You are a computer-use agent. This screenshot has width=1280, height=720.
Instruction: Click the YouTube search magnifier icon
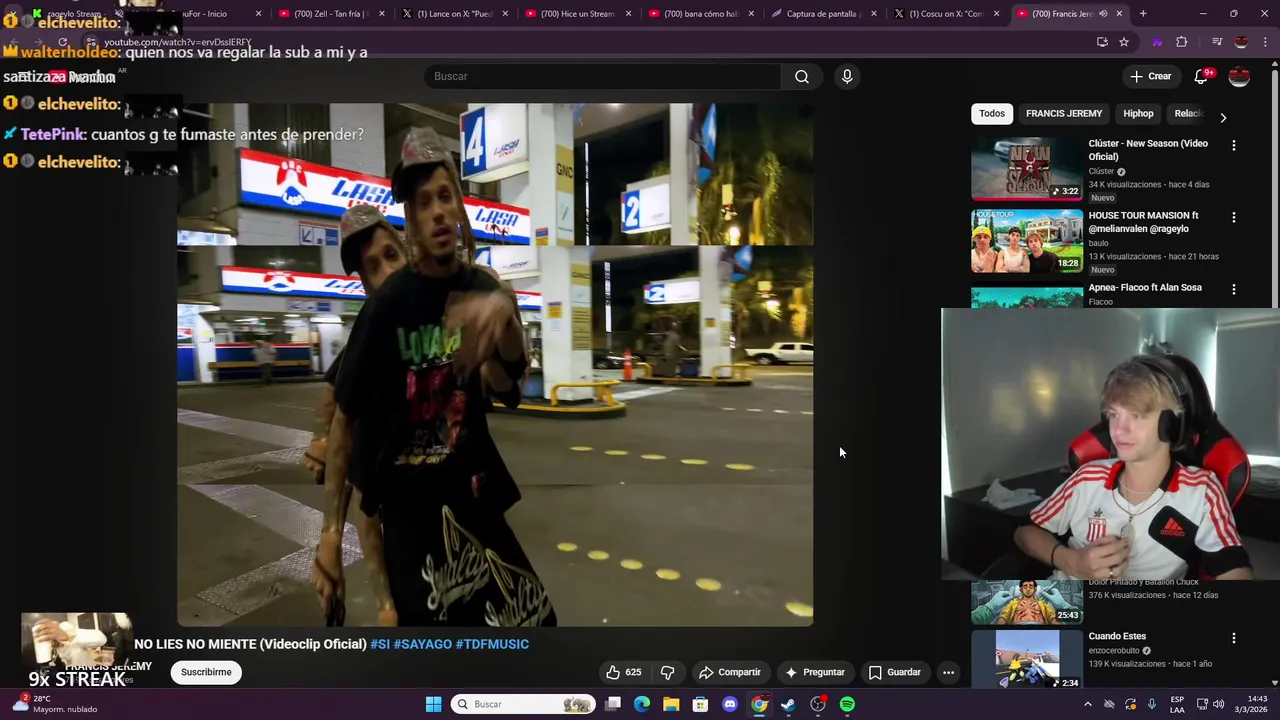pyautogui.click(x=802, y=77)
